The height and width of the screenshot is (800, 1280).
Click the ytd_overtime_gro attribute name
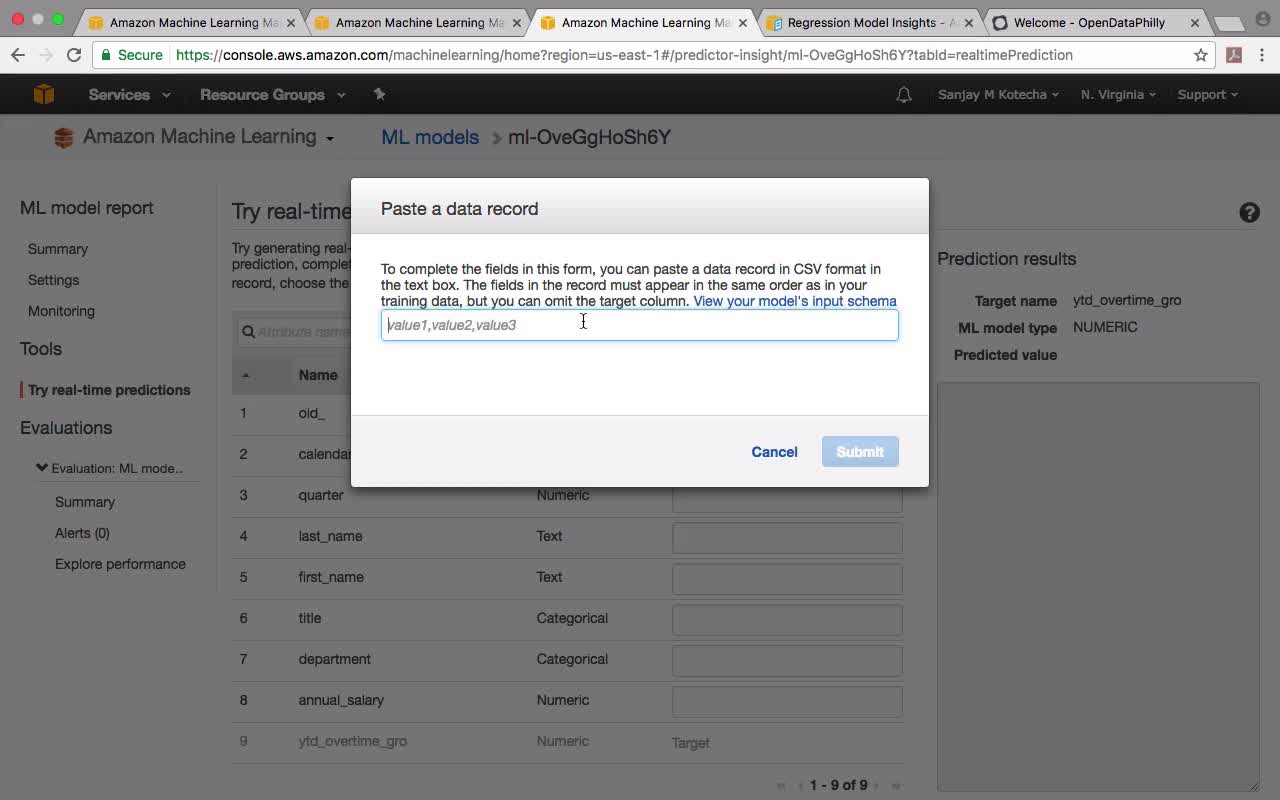coord(352,741)
